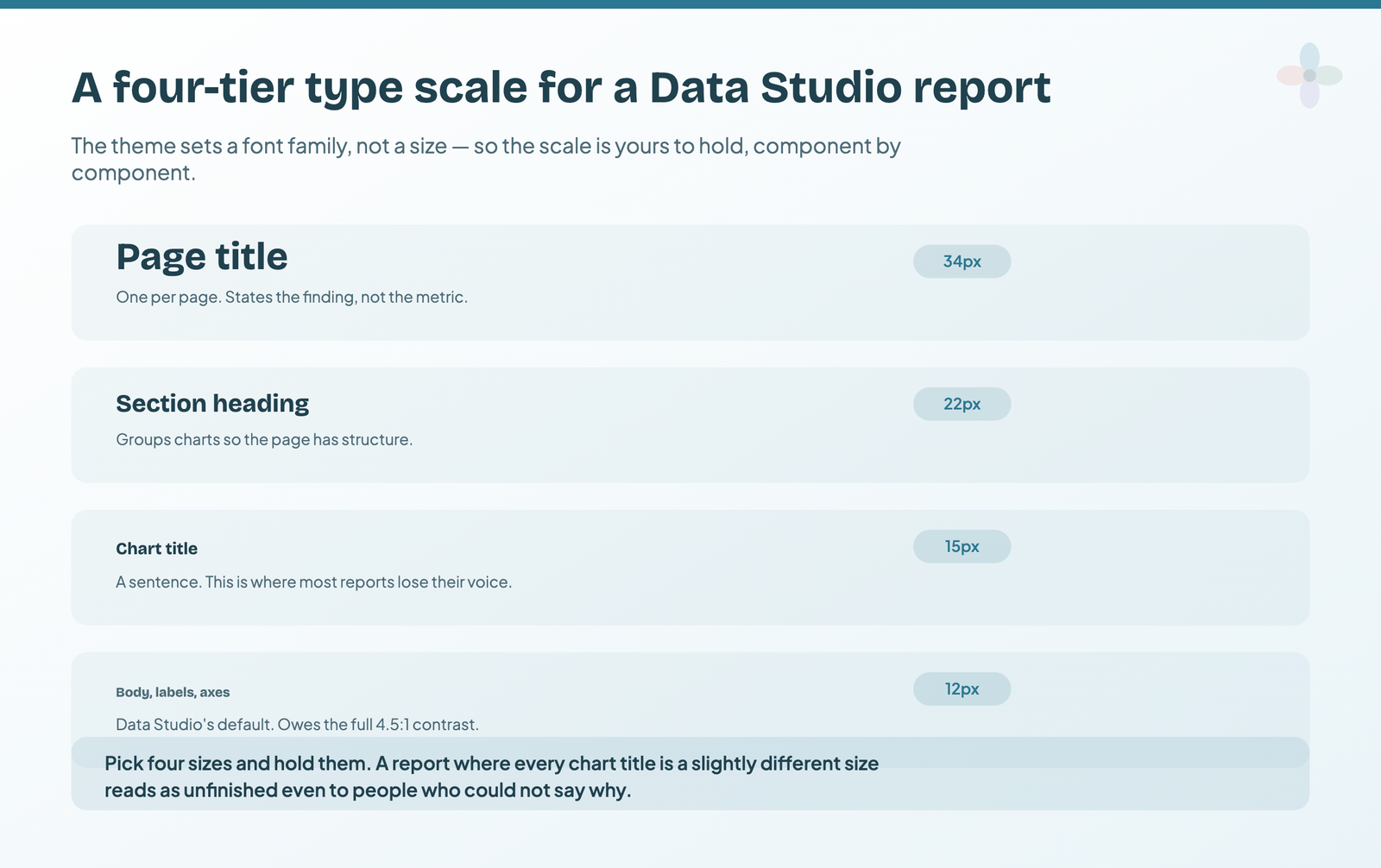
Task: Click the 'Page title' sample text
Action: point(202,257)
